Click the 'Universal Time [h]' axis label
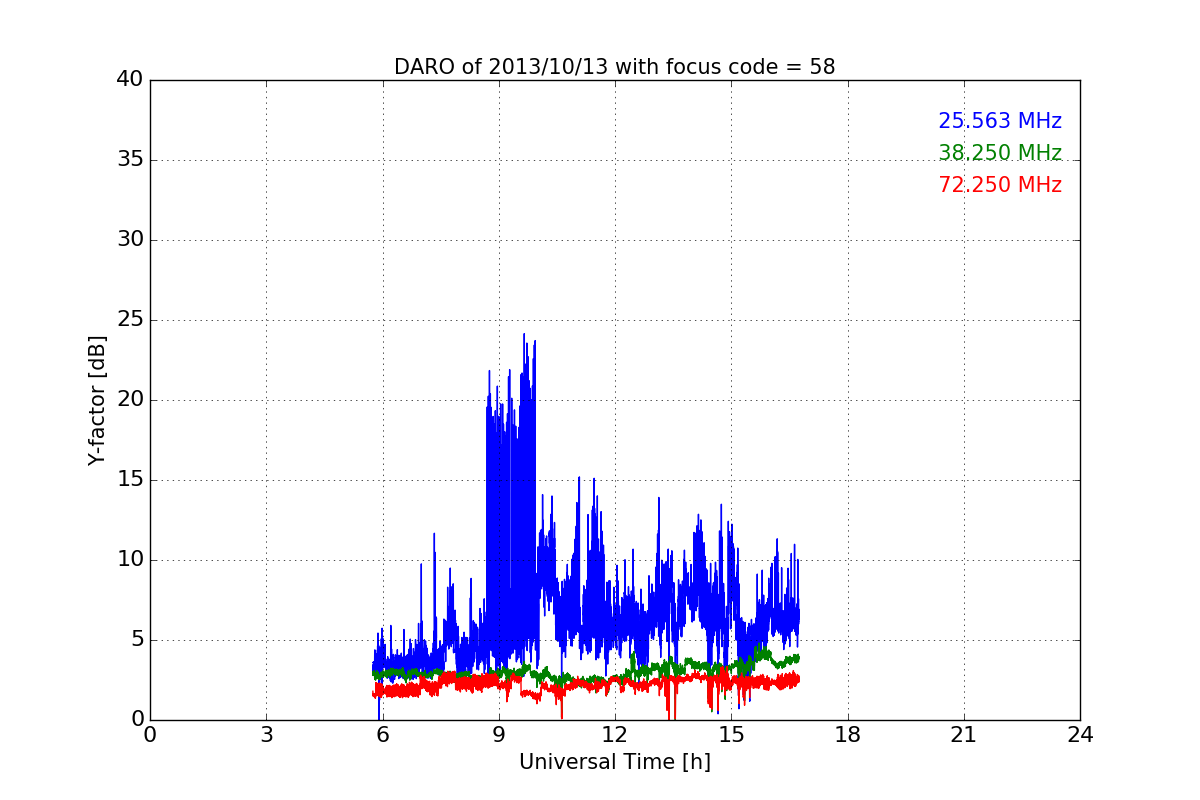 pyautogui.click(x=615, y=762)
